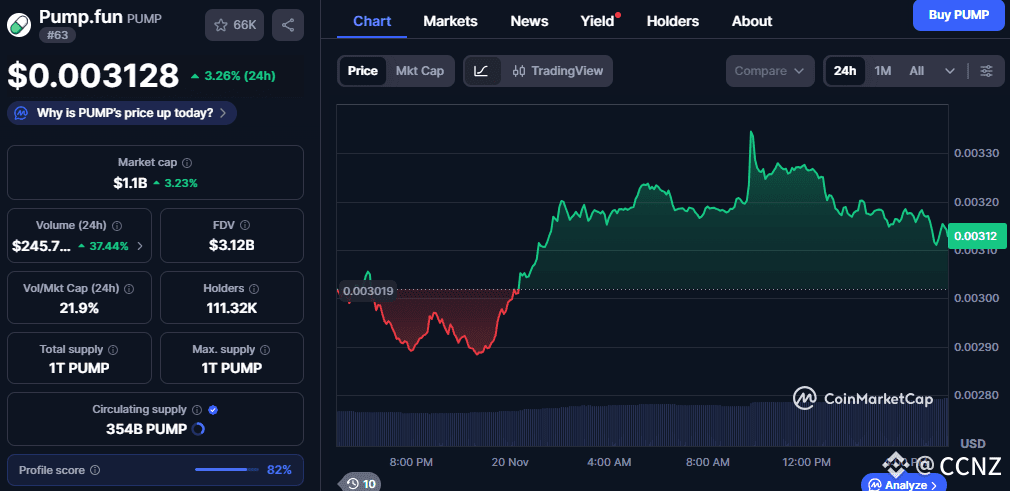The width and height of the screenshot is (1010, 491).
Task: Click Market cap info icon
Action: pos(187,162)
